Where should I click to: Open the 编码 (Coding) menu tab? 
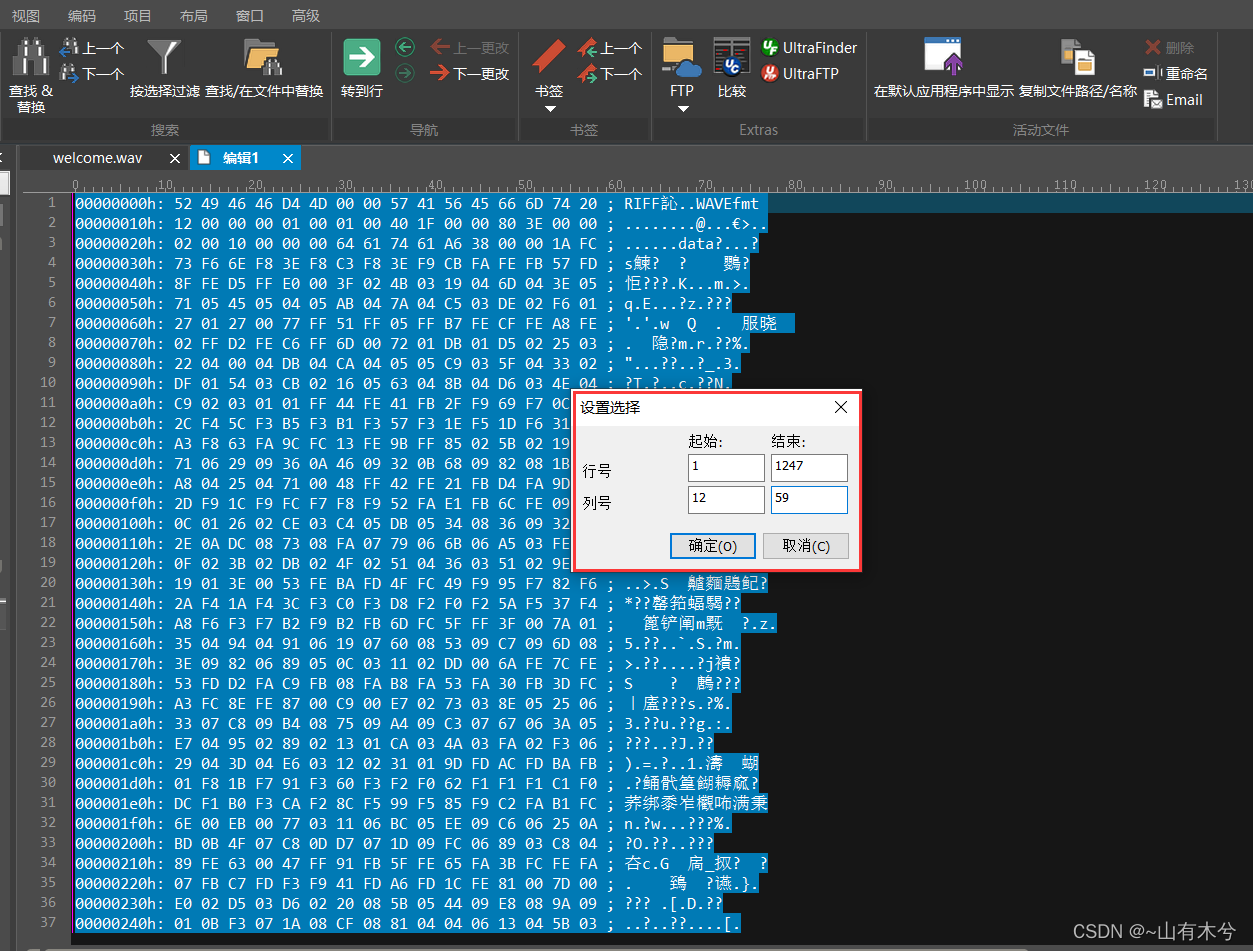pos(82,15)
